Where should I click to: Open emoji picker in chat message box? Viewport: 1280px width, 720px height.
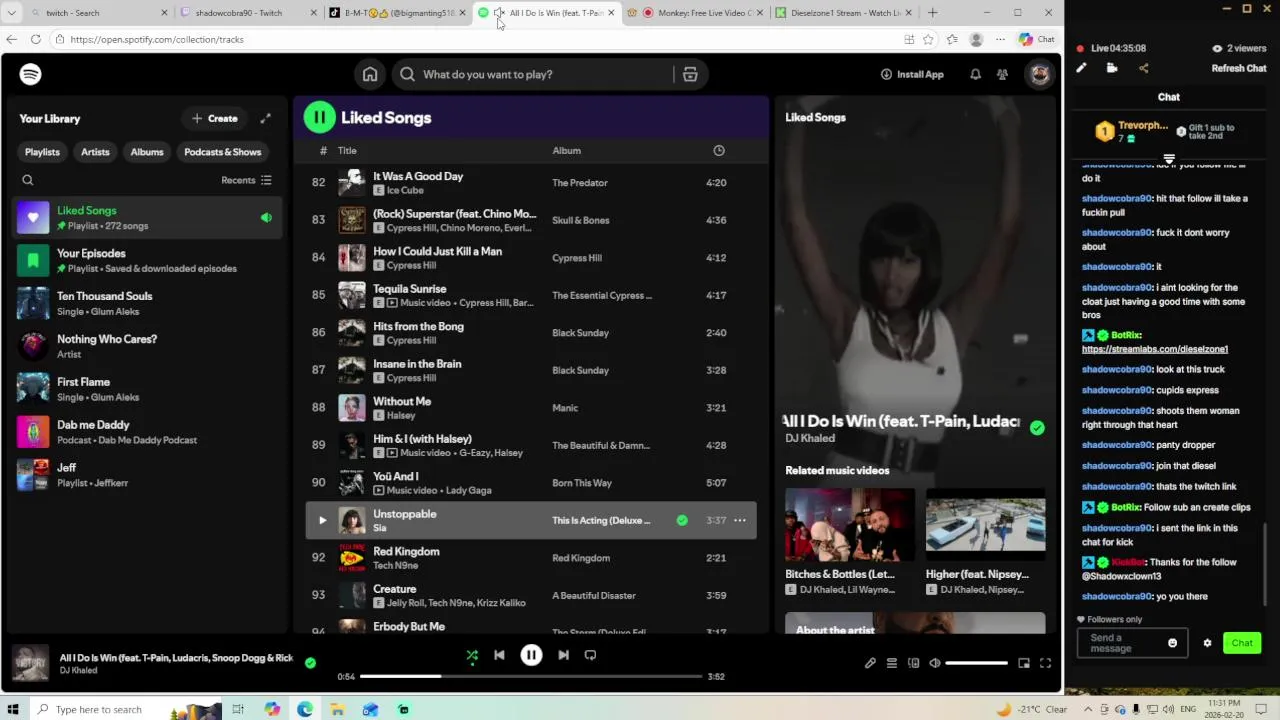coord(1173,643)
